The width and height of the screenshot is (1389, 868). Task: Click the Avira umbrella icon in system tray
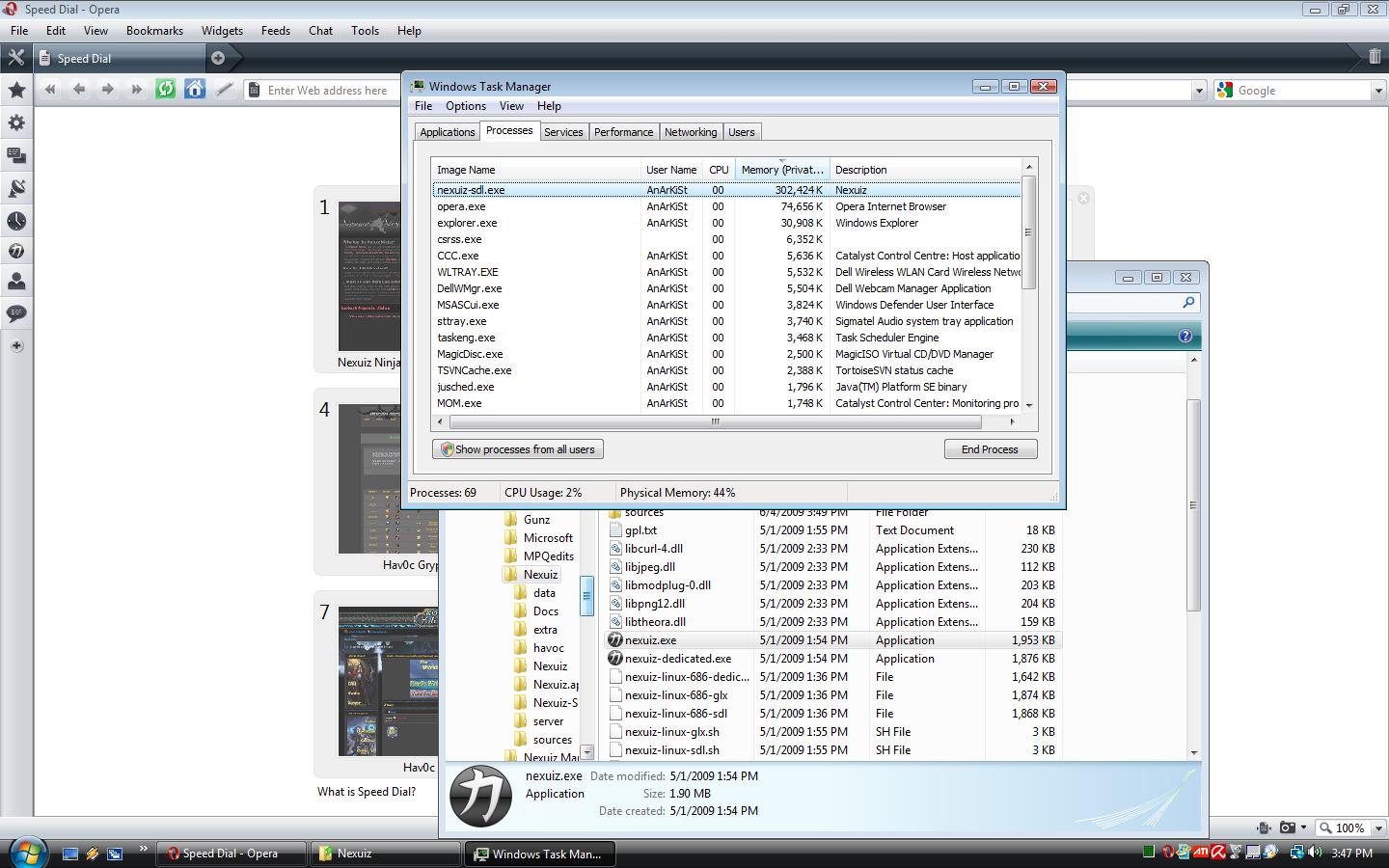point(1219,853)
